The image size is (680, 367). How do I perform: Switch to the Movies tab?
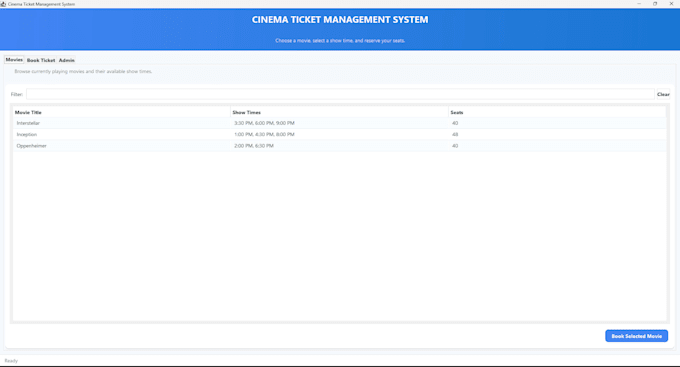(14, 59)
